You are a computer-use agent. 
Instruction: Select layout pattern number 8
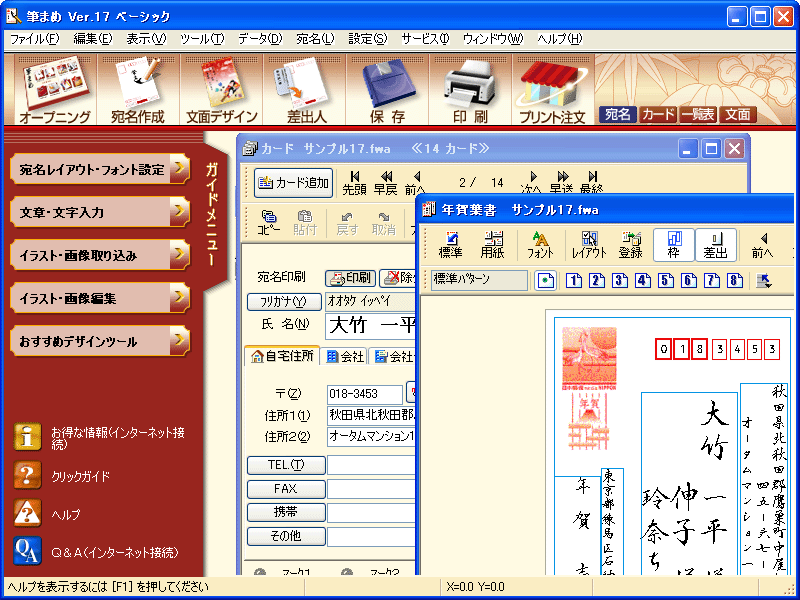(735, 281)
